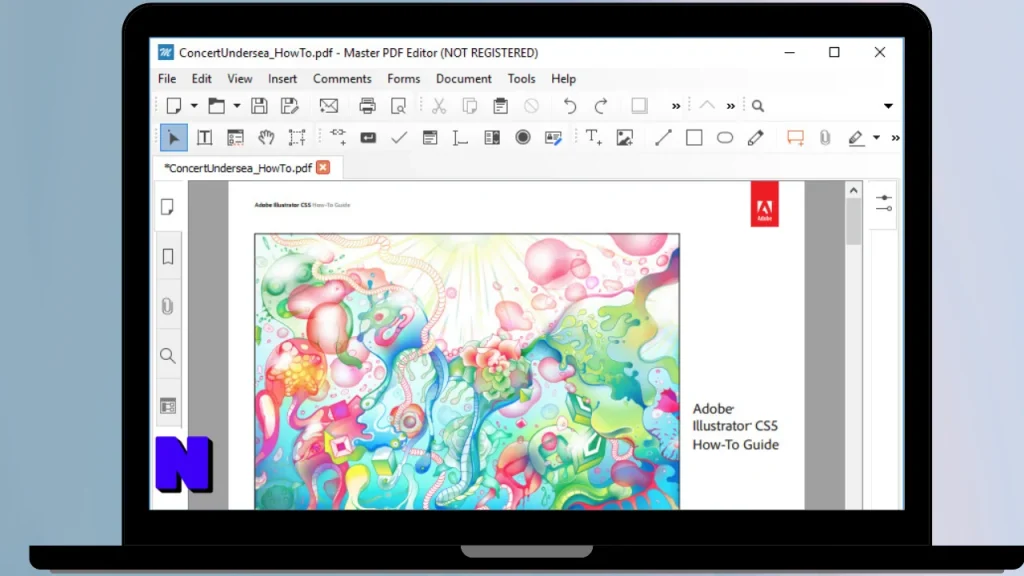The width and height of the screenshot is (1024, 576).
Task: Select the Select Text tool
Action: (x=297, y=138)
